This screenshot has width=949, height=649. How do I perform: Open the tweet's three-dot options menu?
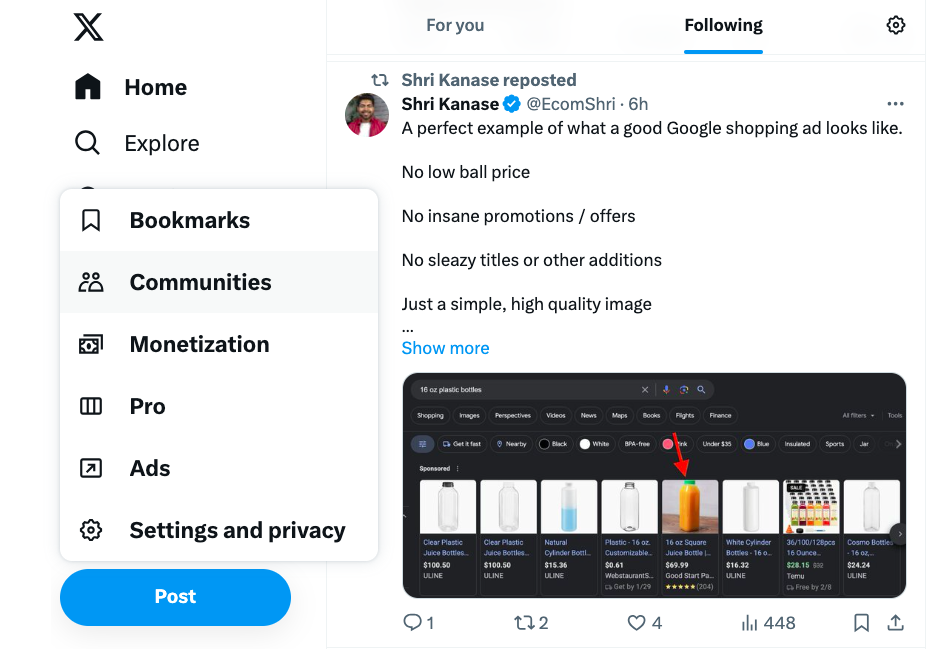(895, 103)
